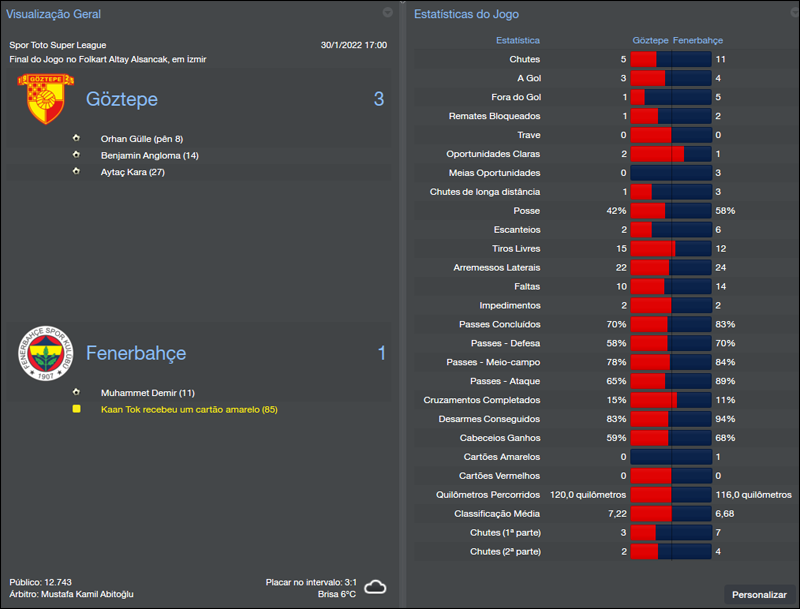Click the weather cloud icon near Brisa 6°C

click(x=373, y=587)
